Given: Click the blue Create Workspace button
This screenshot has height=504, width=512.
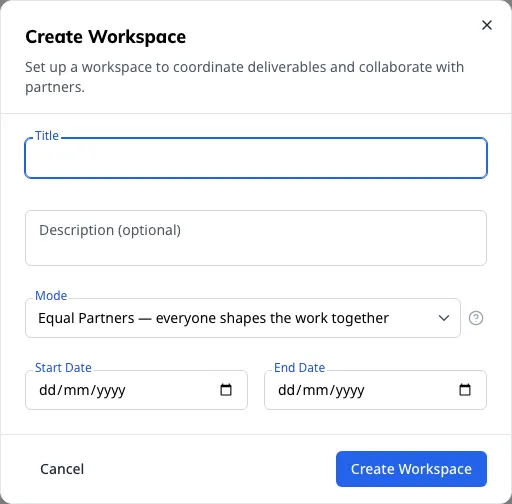Looking at the screenshot, I should [x=411, y=469].
